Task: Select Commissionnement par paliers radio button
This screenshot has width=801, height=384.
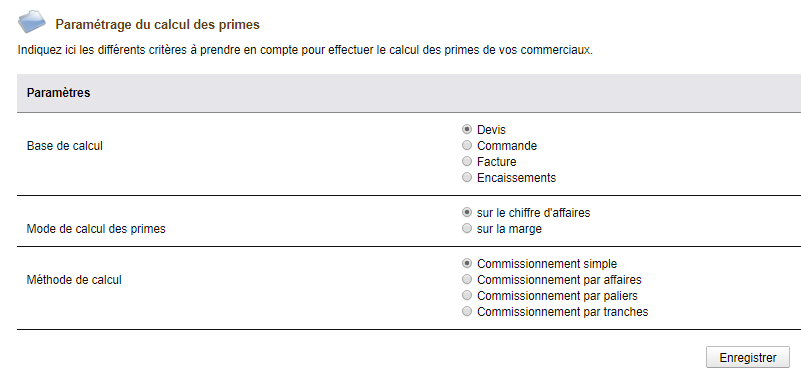Action: (466, 295)
